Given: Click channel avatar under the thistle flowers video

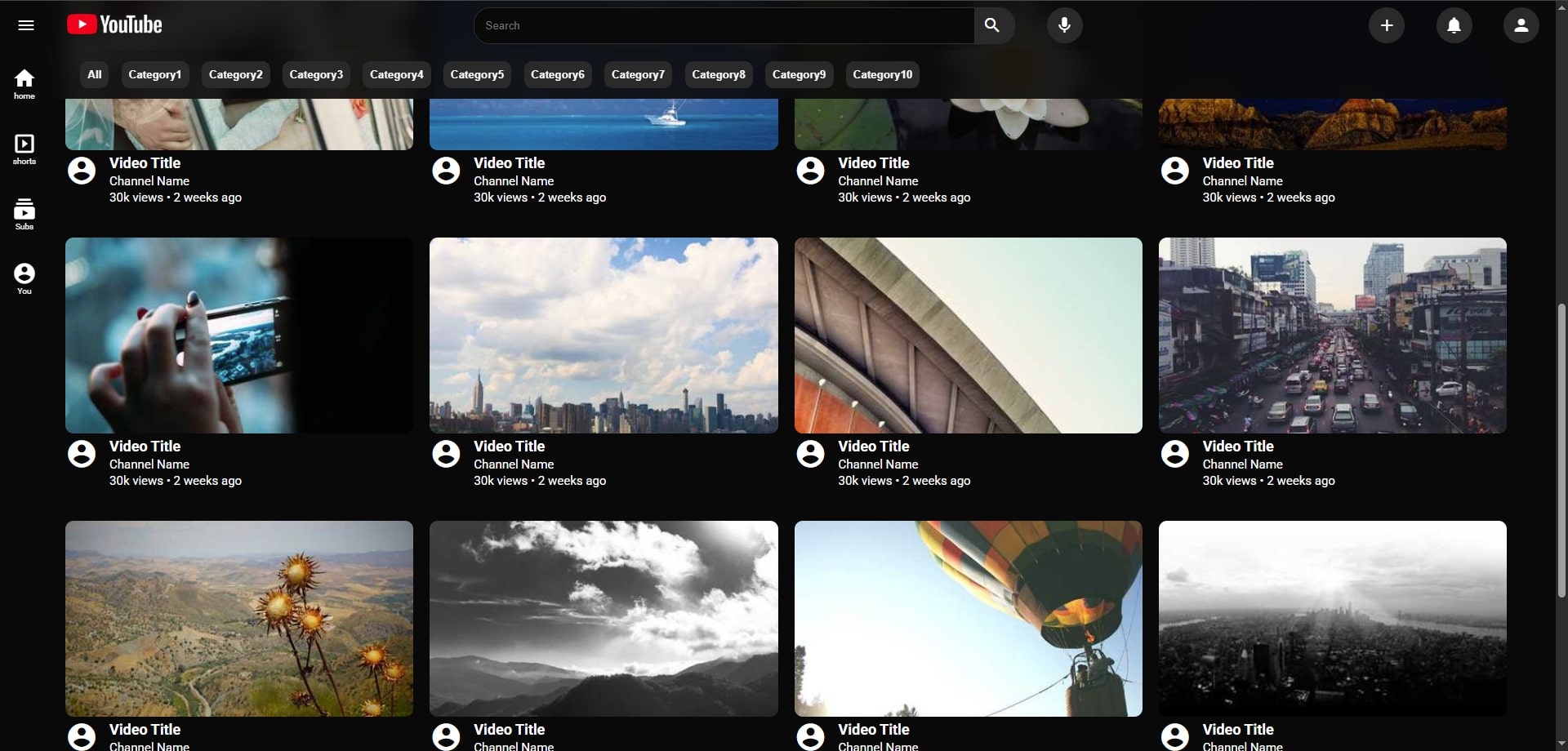Looking at the screenshot, I should (82, 736).
